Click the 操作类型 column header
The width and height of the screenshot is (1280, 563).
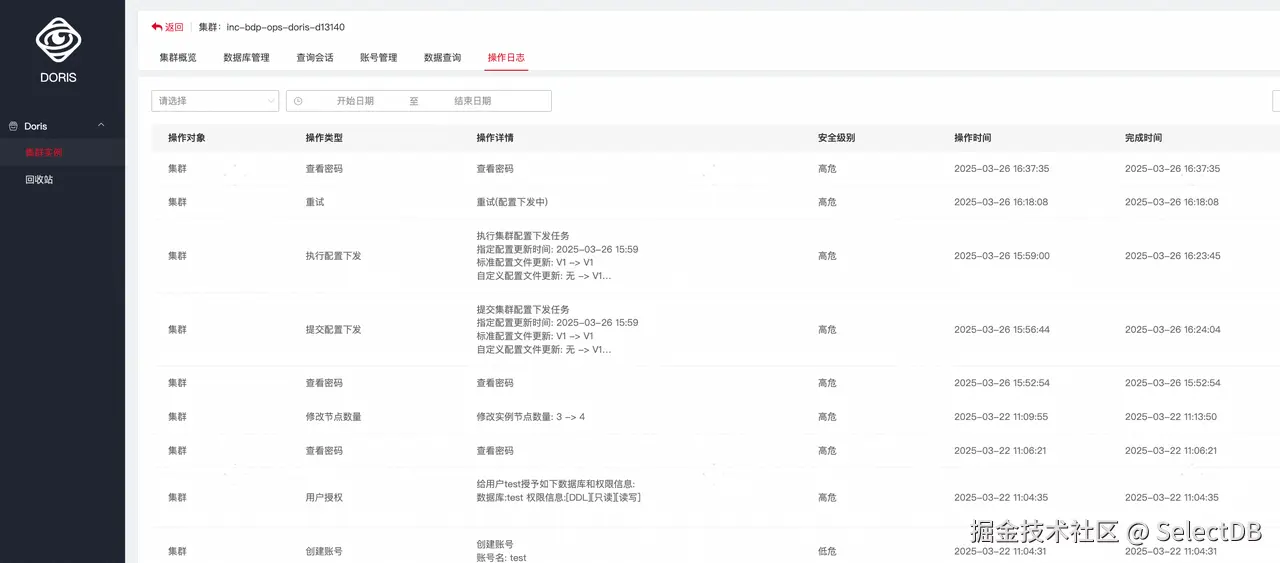(324, 138)
